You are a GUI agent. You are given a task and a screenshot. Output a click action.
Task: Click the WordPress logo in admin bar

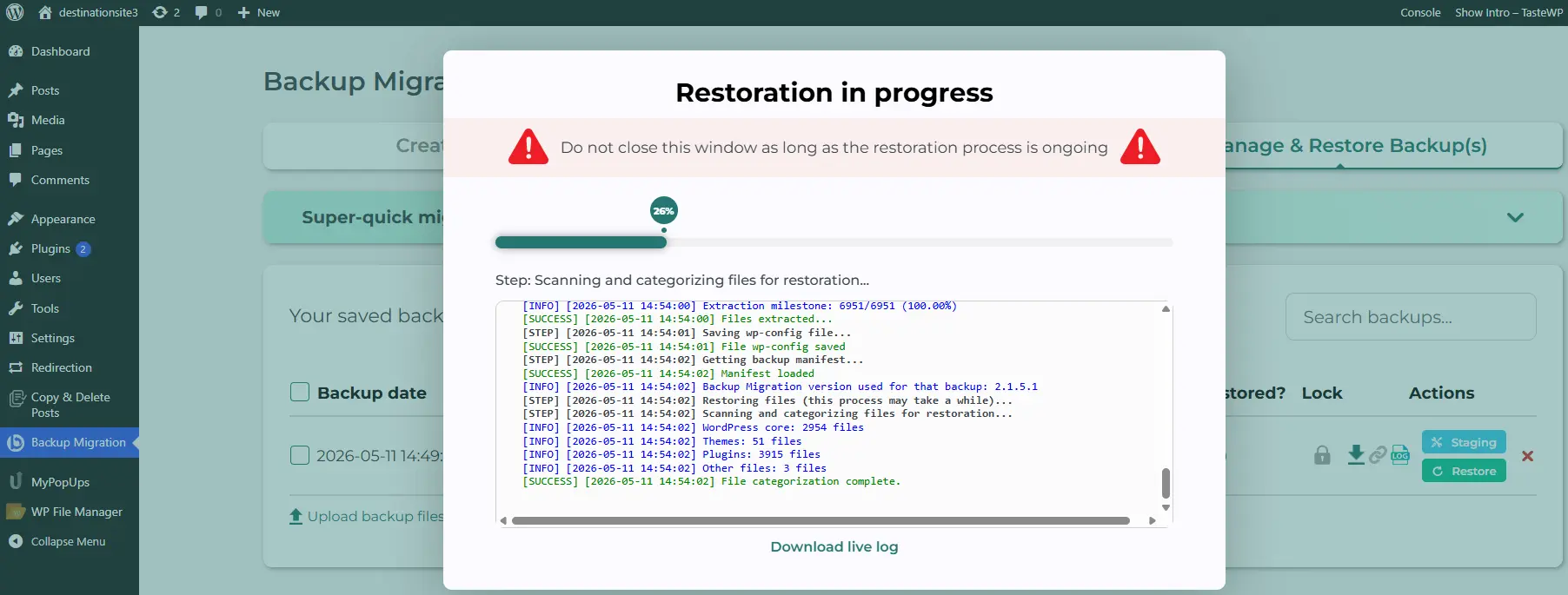[x=15, y=12]
